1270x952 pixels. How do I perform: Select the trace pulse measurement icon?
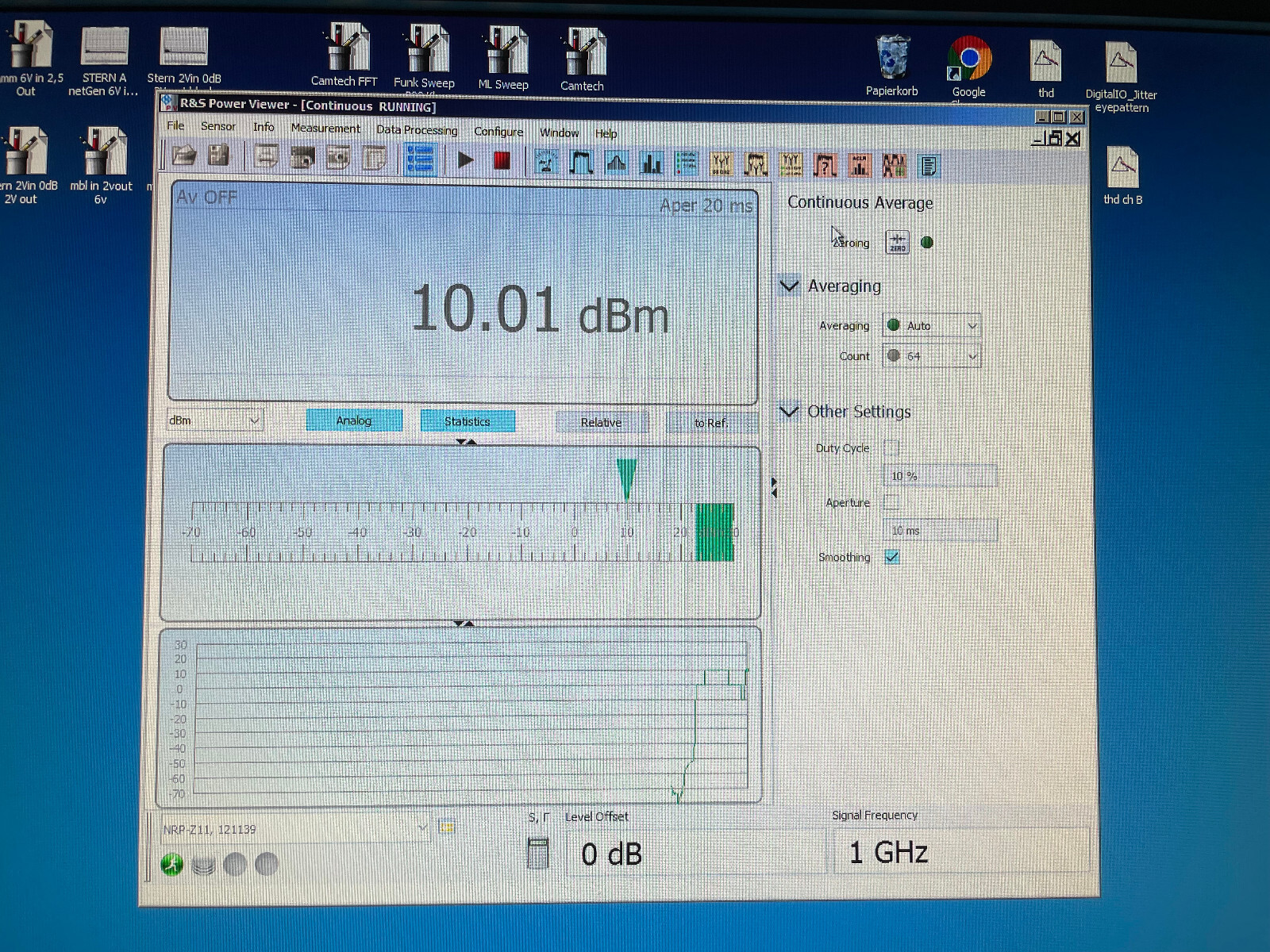(x=581, y=163)
